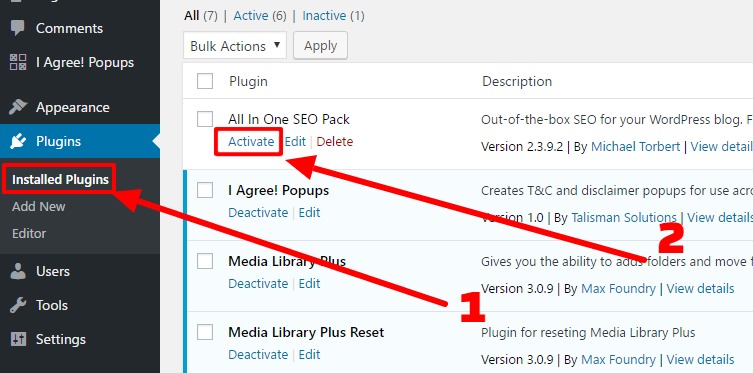
Task: Click the I Agree! Popups grid icon
Action: (x=18, y=62)
